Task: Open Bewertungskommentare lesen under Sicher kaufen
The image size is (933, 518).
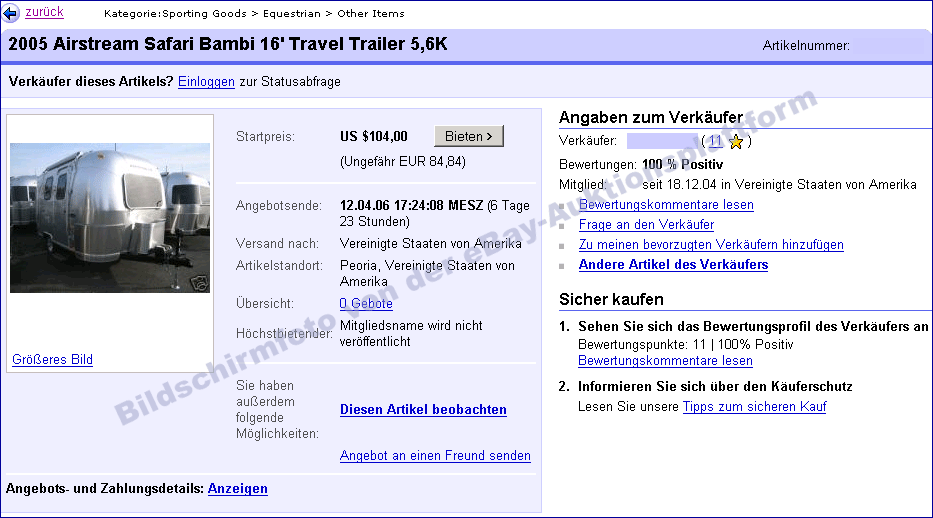Action: [x=665, y=361]
